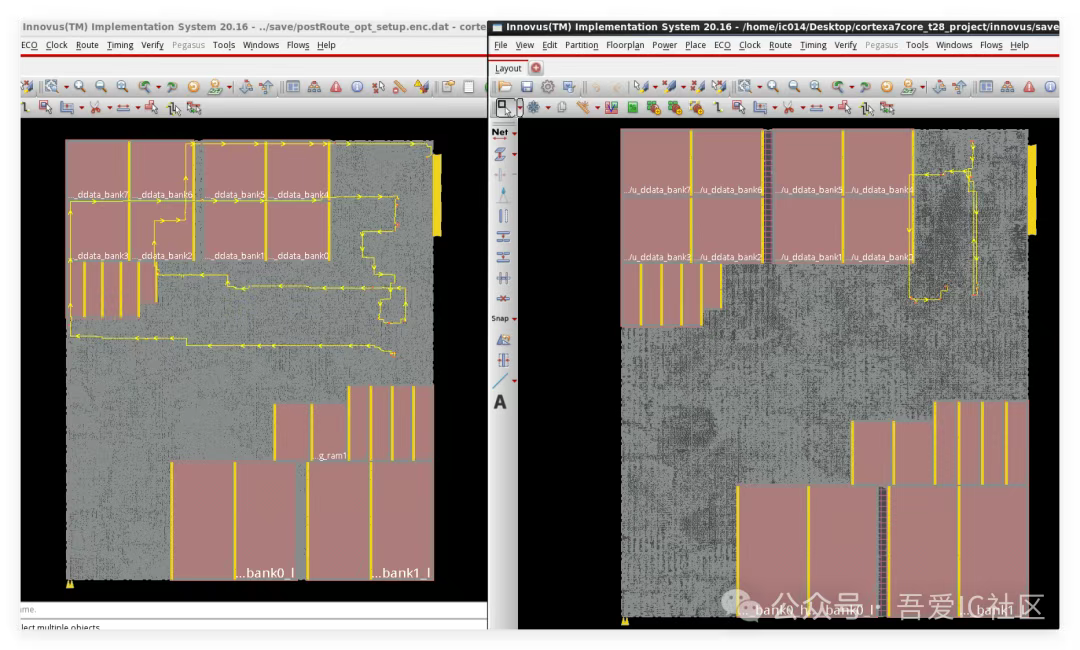Viewport: 1080px width, 650px height.
Task: Click orange Redraw icon in left window
Action: [194, 87]
